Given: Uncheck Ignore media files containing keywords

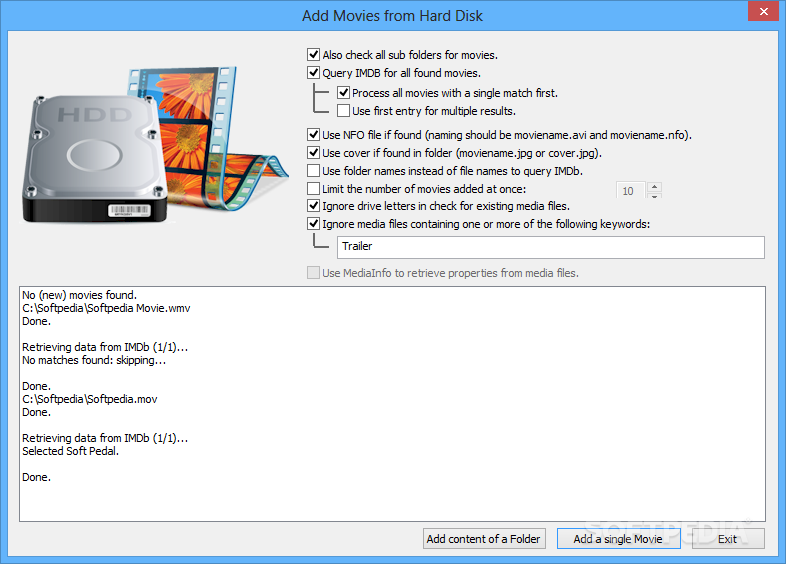Looking at the screenshot, I should 313,224.
